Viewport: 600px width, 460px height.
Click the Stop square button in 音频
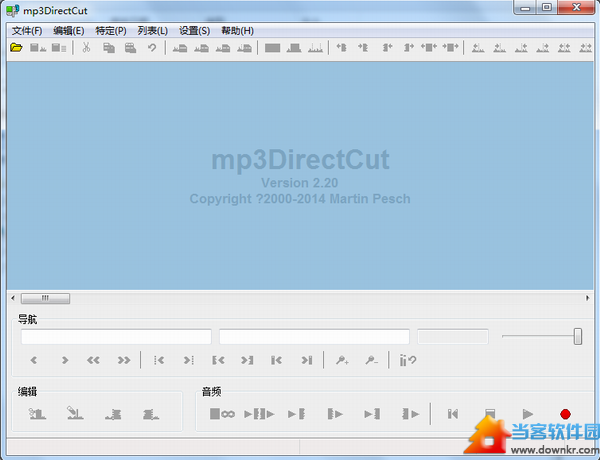pos(490,413)
